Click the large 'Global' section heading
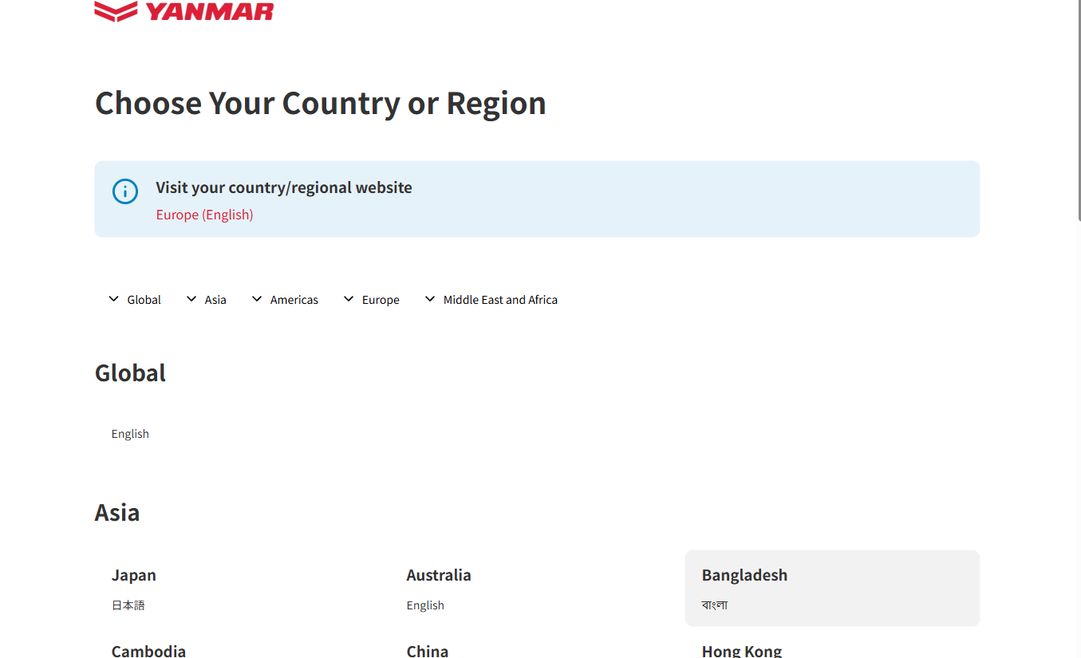This screenshot has height=658, width=1081. [x=130, y=373]
